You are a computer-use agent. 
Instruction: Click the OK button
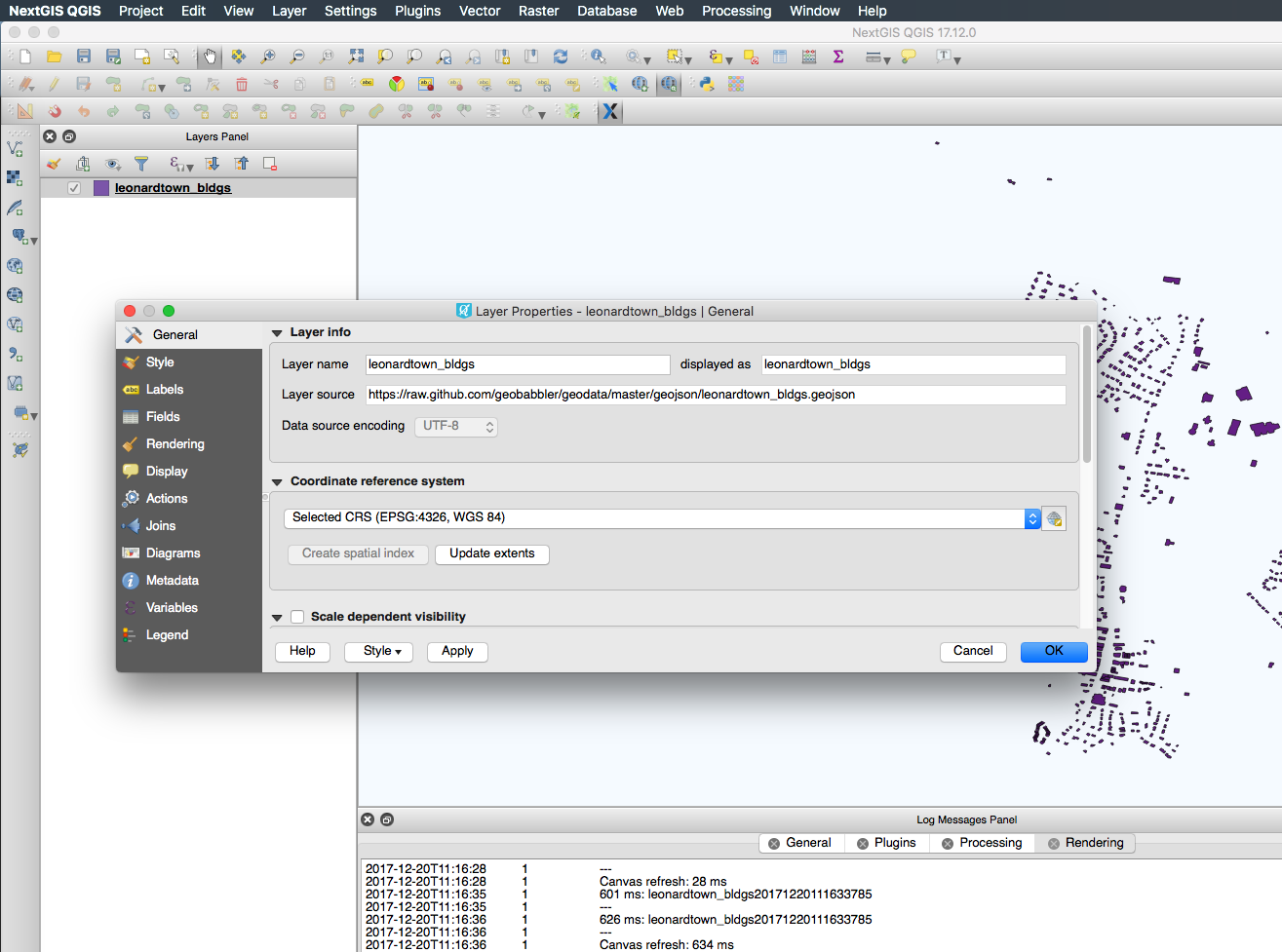pyautogui.click(x=1054, y=651)
